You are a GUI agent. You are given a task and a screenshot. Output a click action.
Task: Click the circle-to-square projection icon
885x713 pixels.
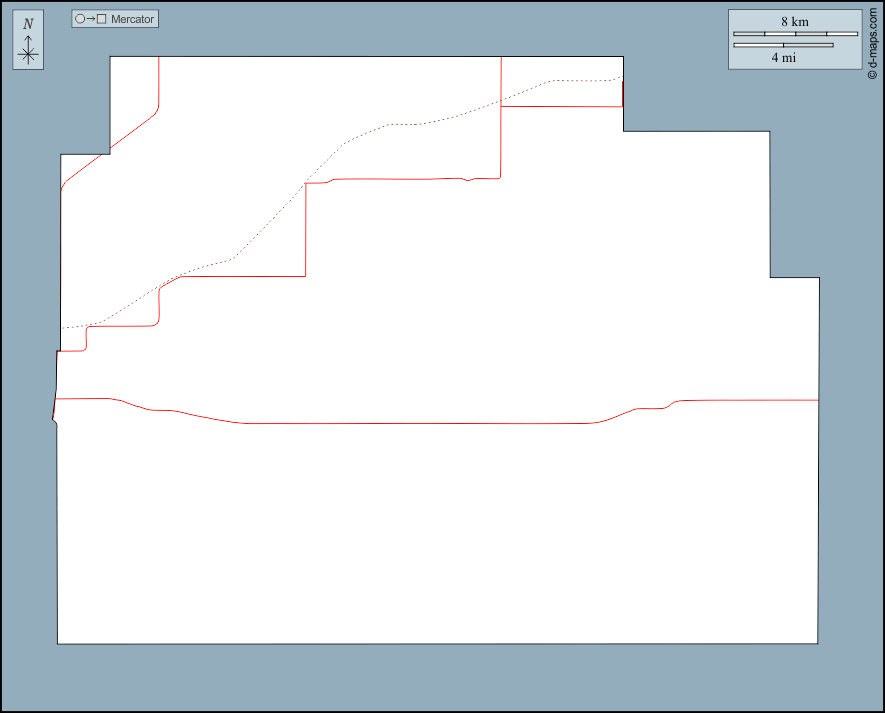click(91, 19)
